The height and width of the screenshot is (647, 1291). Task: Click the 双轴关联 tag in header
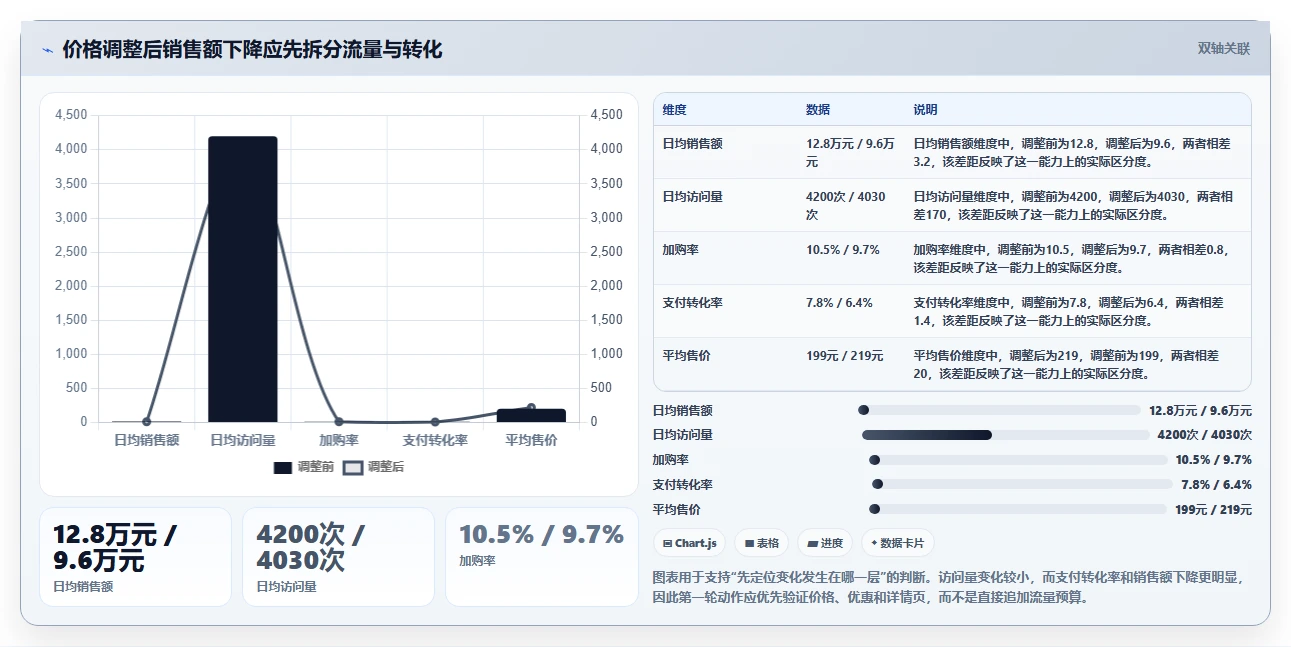coord(1224,48)
